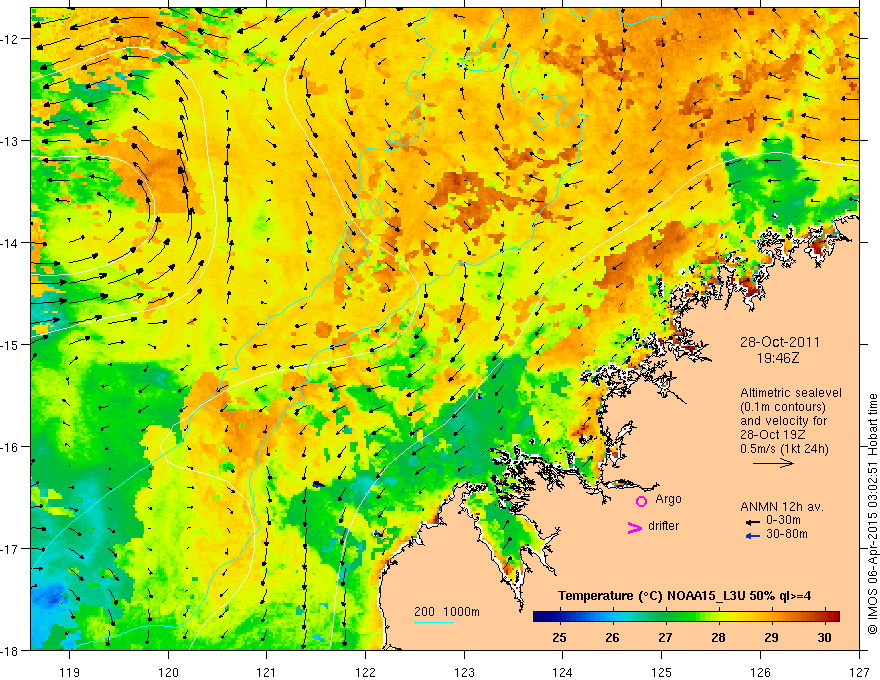Click the vertical IMOS copyright timestamp text
880x680 pixels.
pos(873,514)
